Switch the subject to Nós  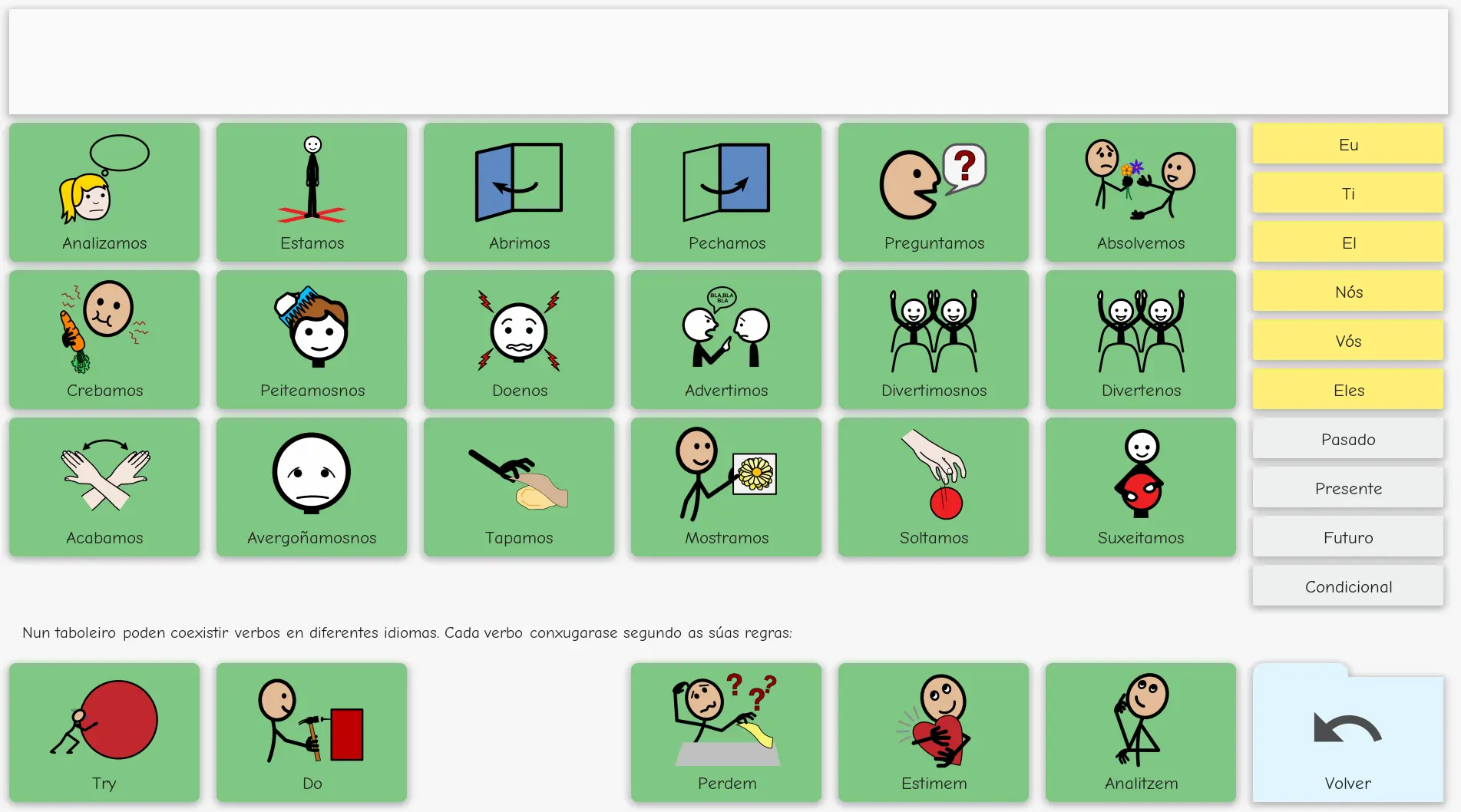[x=1348, y=292]
